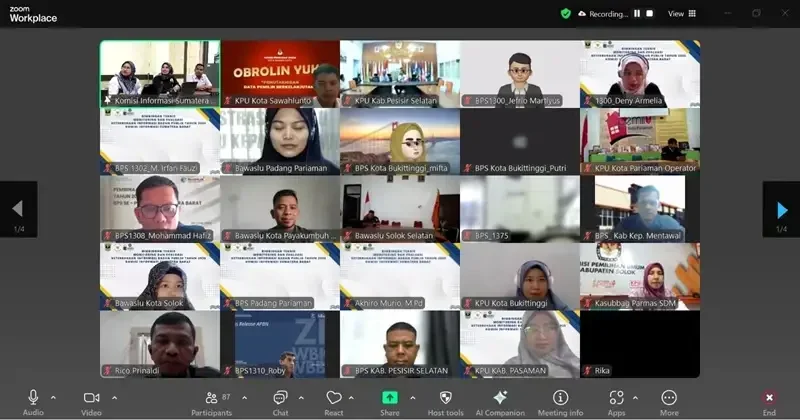Select BPS Kota Bukittinggi_mifta avatar tile
This screenshot has height=420, width=800.
point(400,142)
